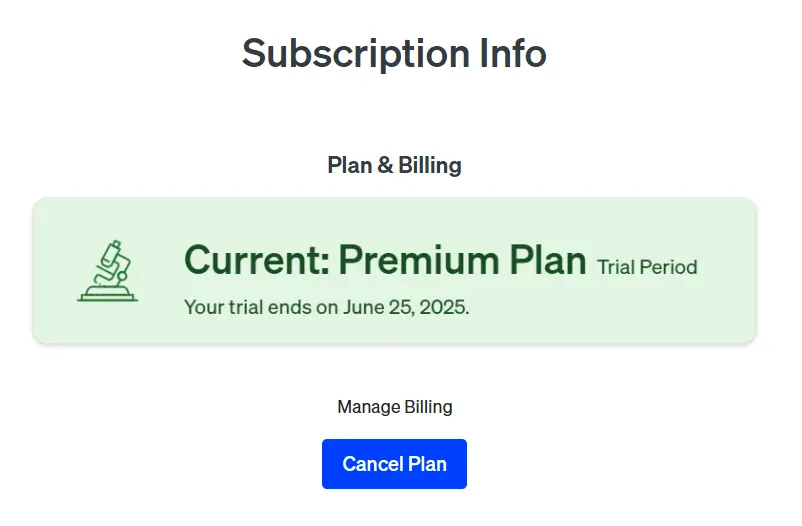Click the Current: Premium Plan title
Image resolution: width=802 pixels, height=526 pixels.
385,260
